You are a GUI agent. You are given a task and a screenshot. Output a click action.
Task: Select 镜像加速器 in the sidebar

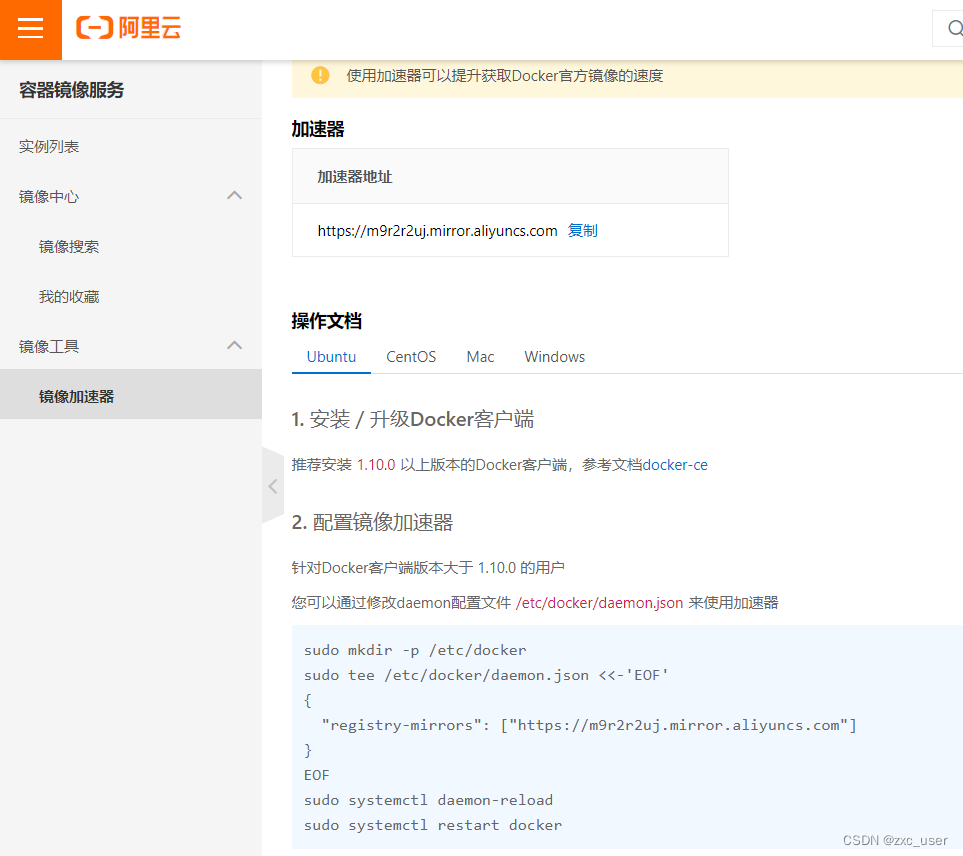(x=131, y=394)
